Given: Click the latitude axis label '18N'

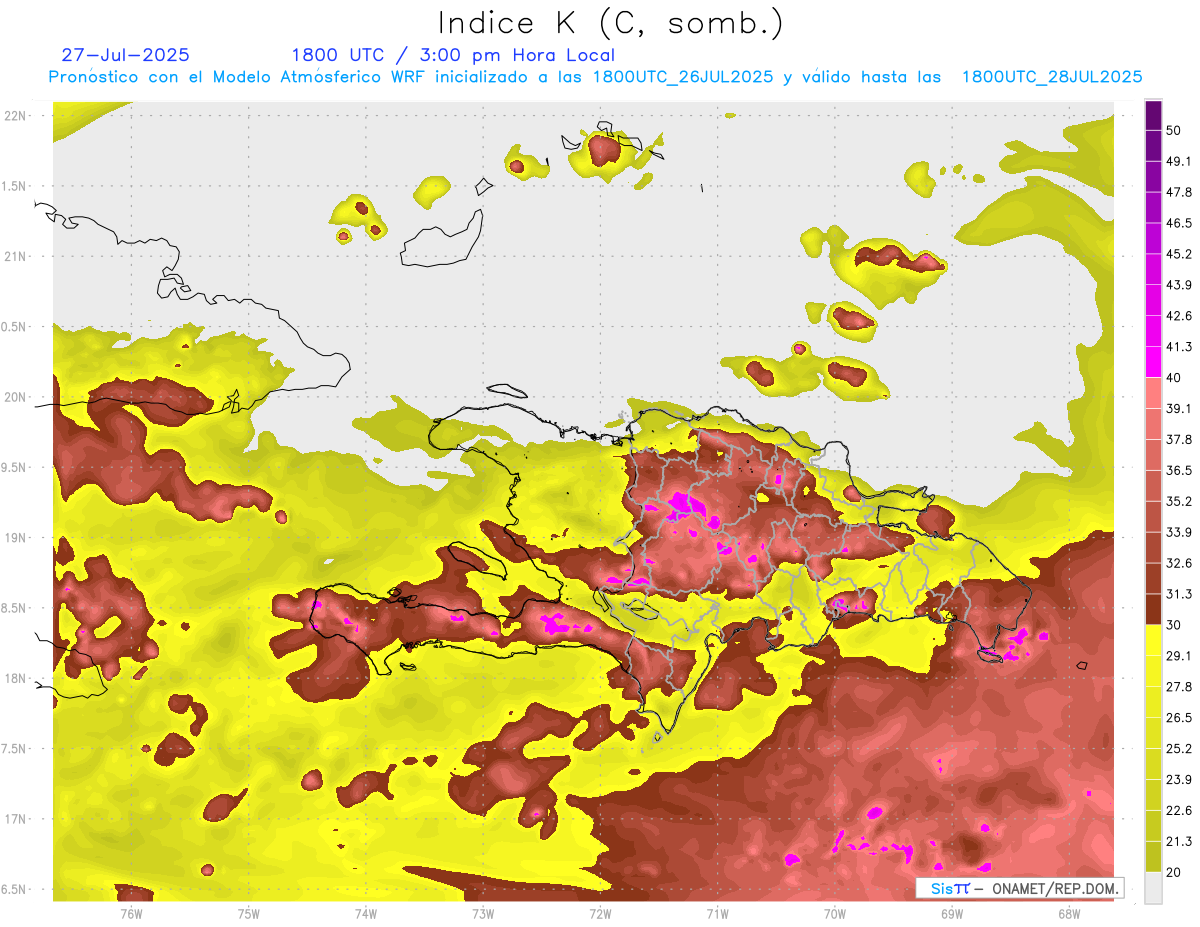Looking at the screenshot, I should point(17,679).
